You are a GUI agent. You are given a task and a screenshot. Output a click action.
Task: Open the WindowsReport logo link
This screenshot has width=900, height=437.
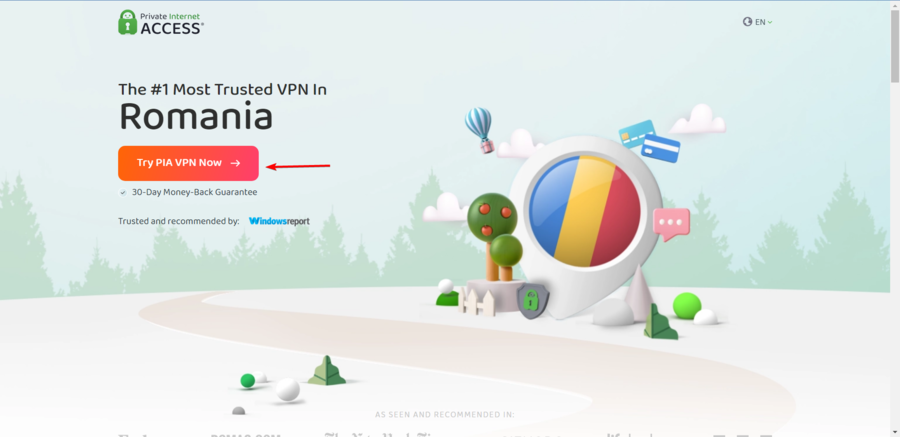point(279,221)
